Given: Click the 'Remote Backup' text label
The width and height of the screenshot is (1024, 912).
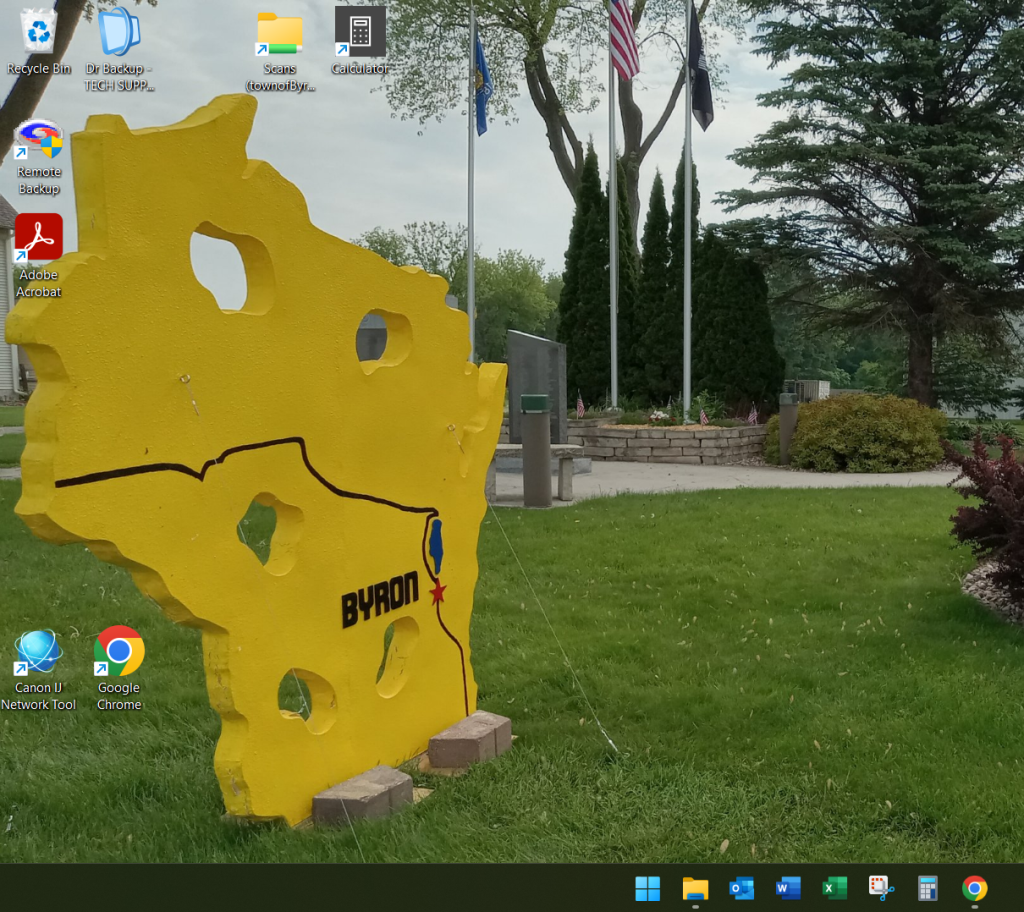Looking at the screenshot, I should 39,180.
